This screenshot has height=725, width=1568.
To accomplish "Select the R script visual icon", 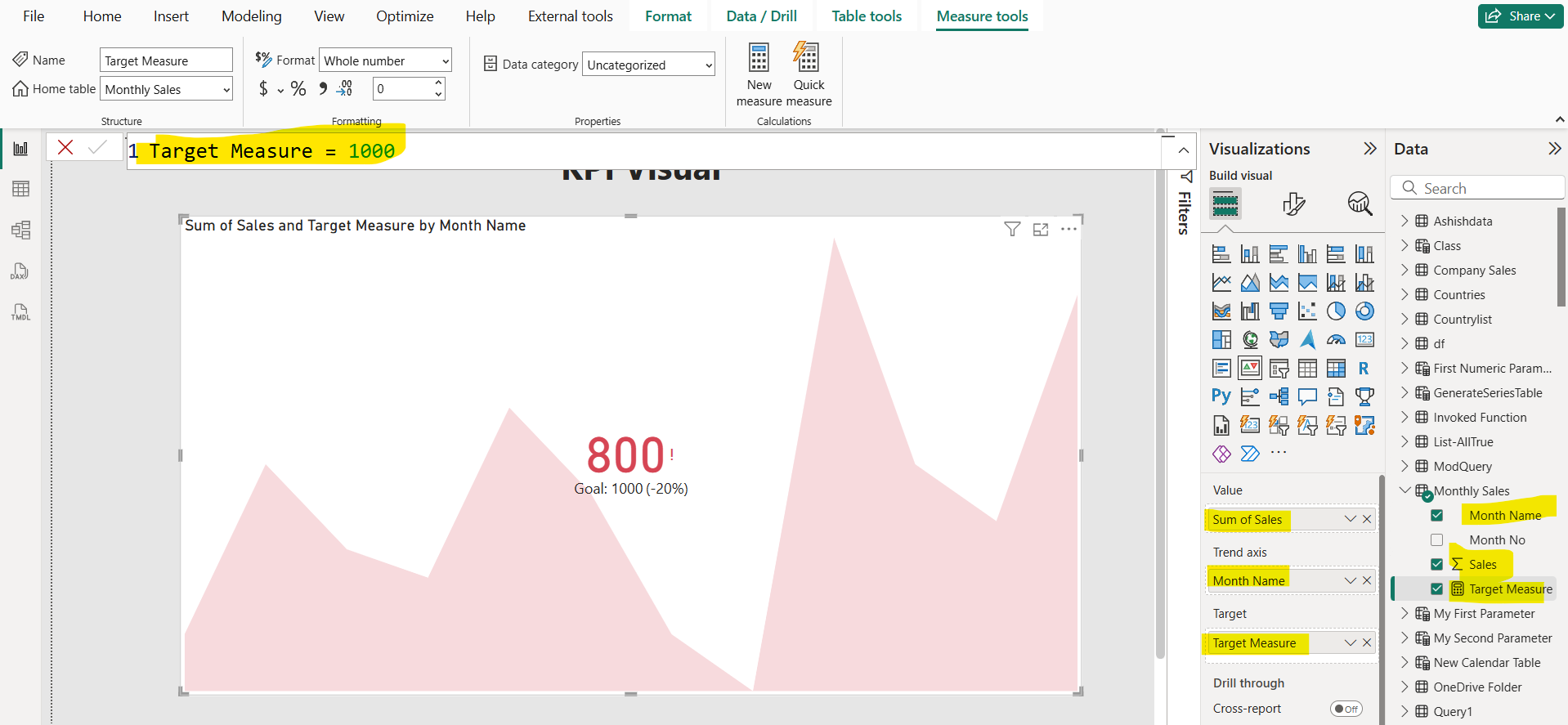I will [x=1364, y=369].
